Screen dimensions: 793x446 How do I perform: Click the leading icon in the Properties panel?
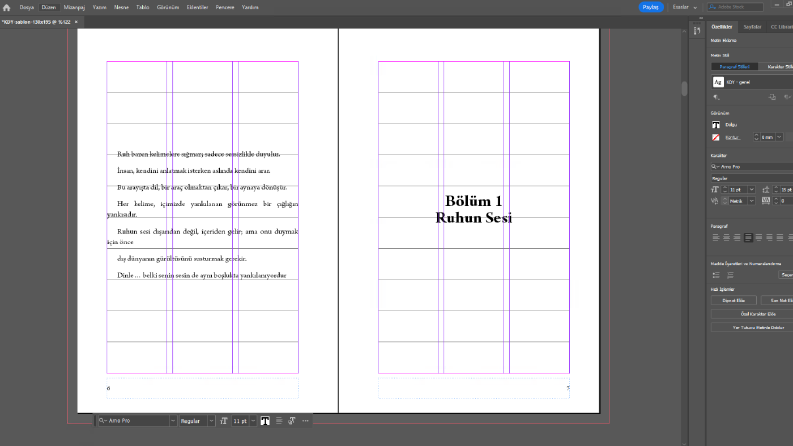766,190
